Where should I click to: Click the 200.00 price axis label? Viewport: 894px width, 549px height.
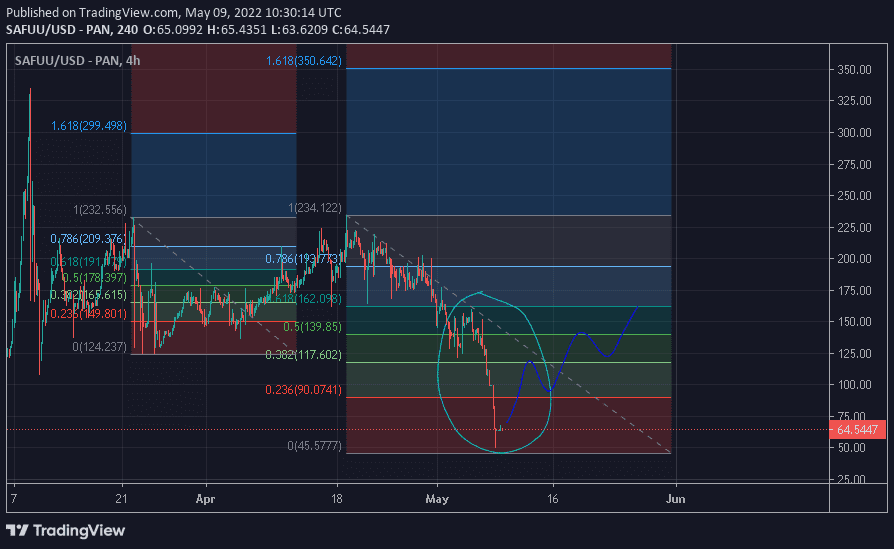[852, 259]
